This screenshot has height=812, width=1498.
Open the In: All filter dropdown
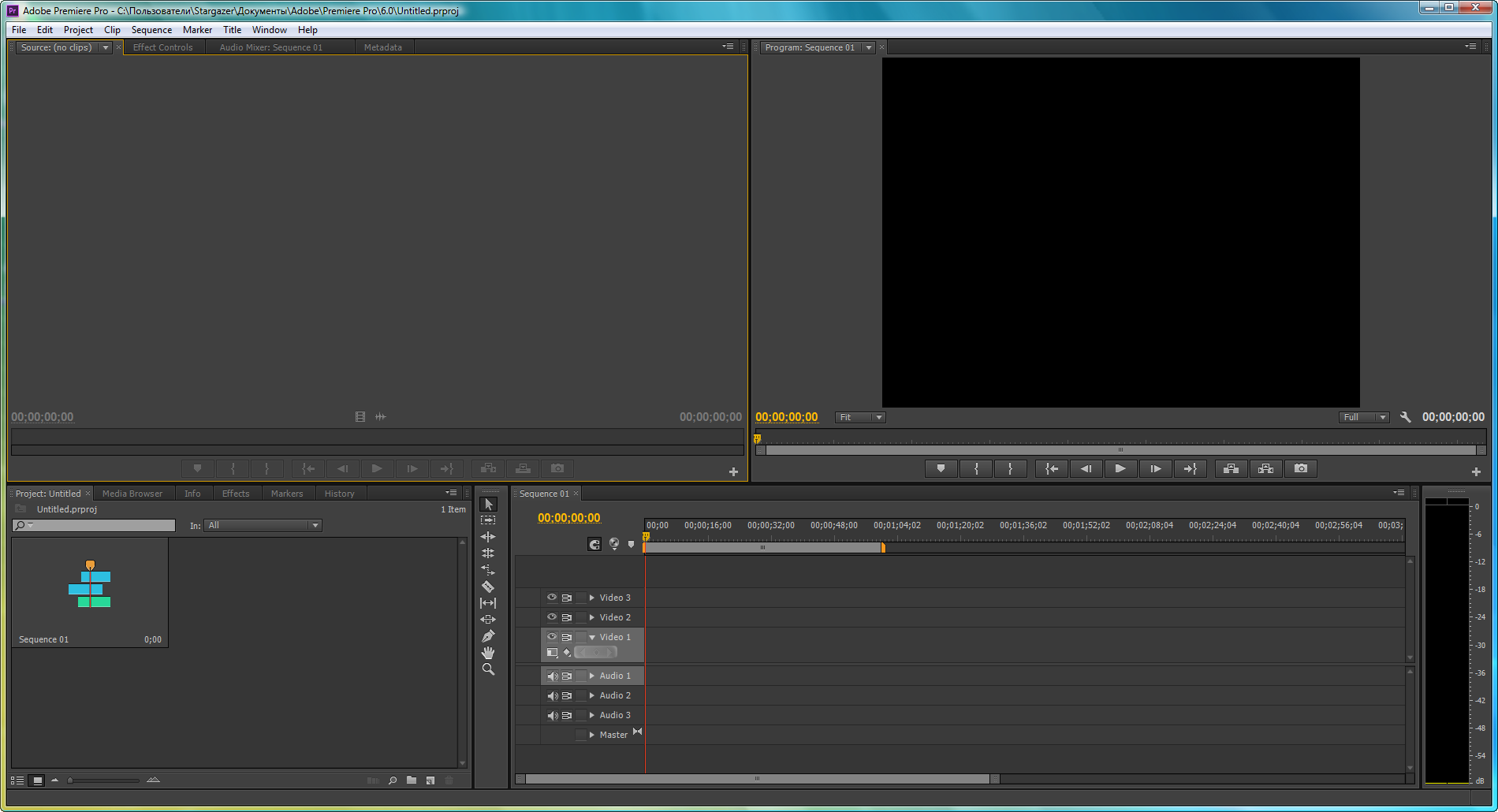pyautogui.click(x=263, y=526)
